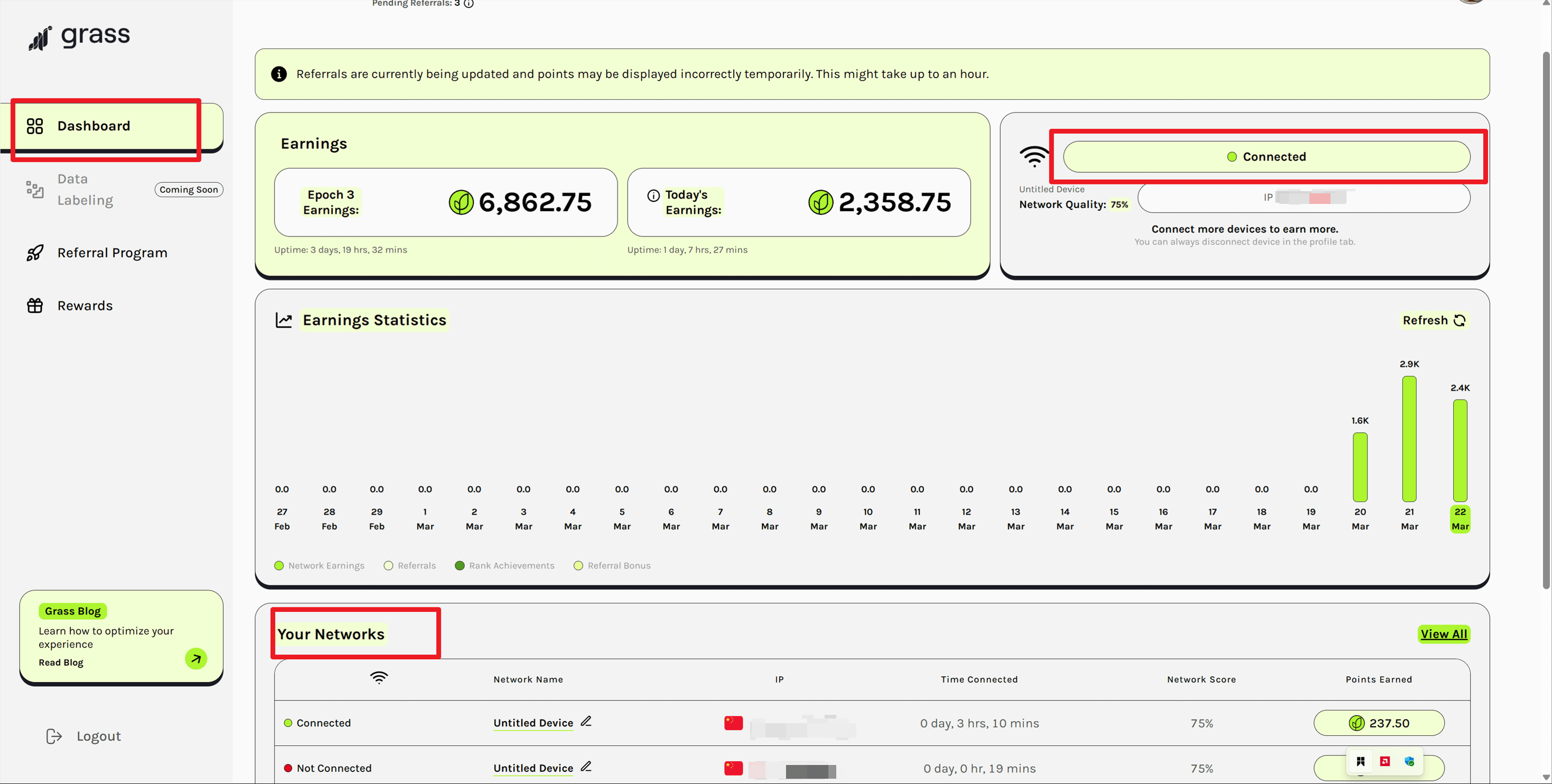The width and height of the screenshot is (1552, 784).
Task: Edit name of the Connected Untitled Device
Action: tap(586, 721)
